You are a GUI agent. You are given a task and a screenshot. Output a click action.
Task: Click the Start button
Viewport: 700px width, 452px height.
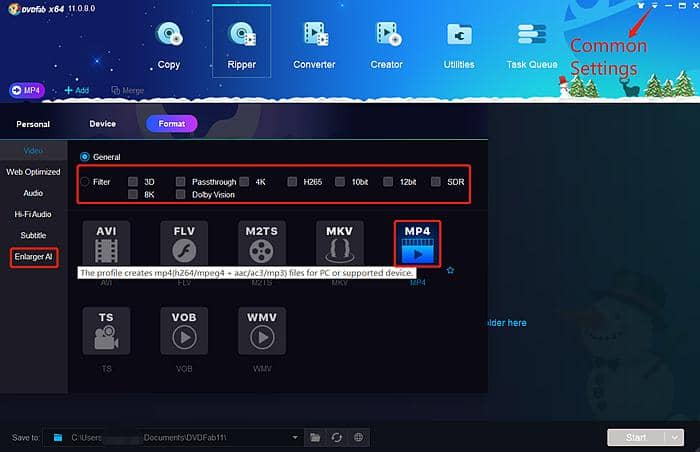[x=636, y=438]
